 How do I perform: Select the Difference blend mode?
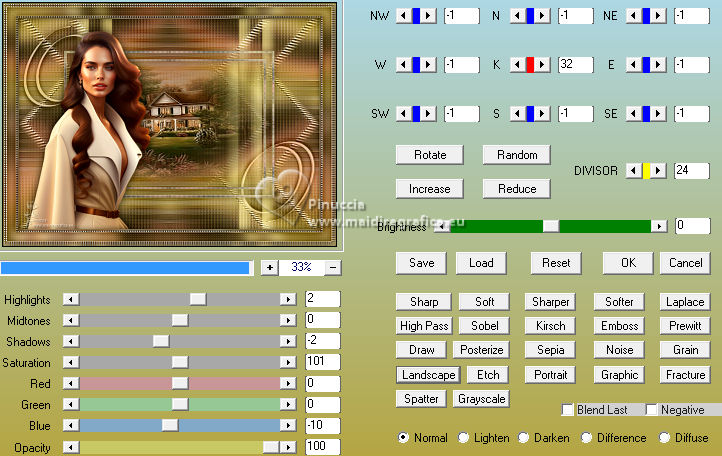pos(587,438)
